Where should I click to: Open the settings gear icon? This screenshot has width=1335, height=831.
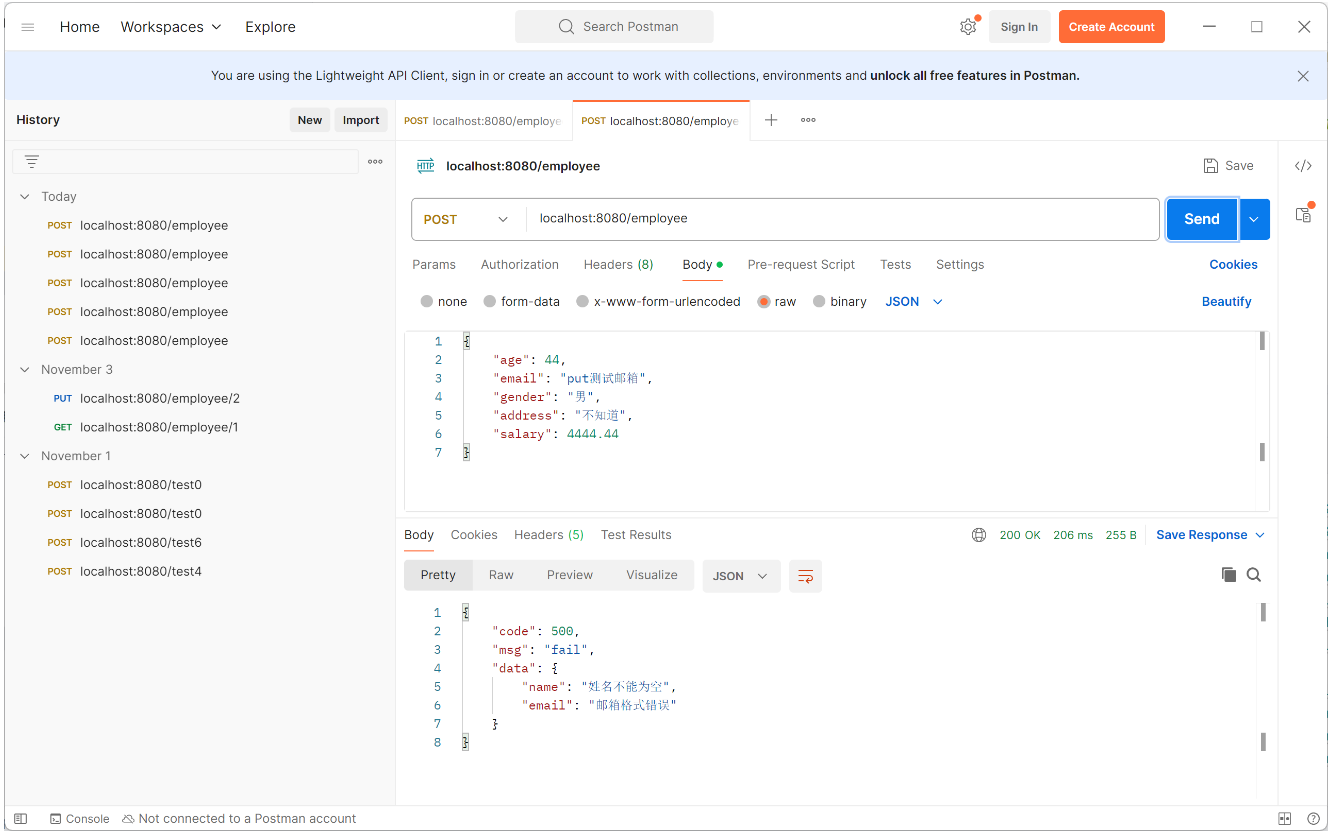tap(968, 27)
